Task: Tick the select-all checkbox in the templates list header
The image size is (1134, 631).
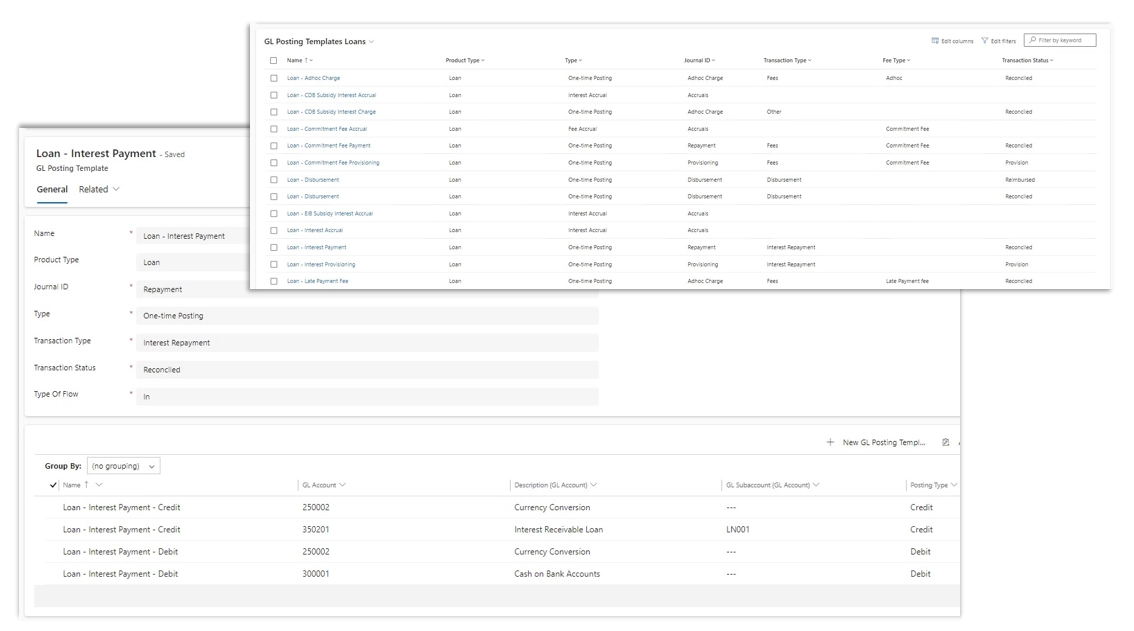Action: [273, 61]
